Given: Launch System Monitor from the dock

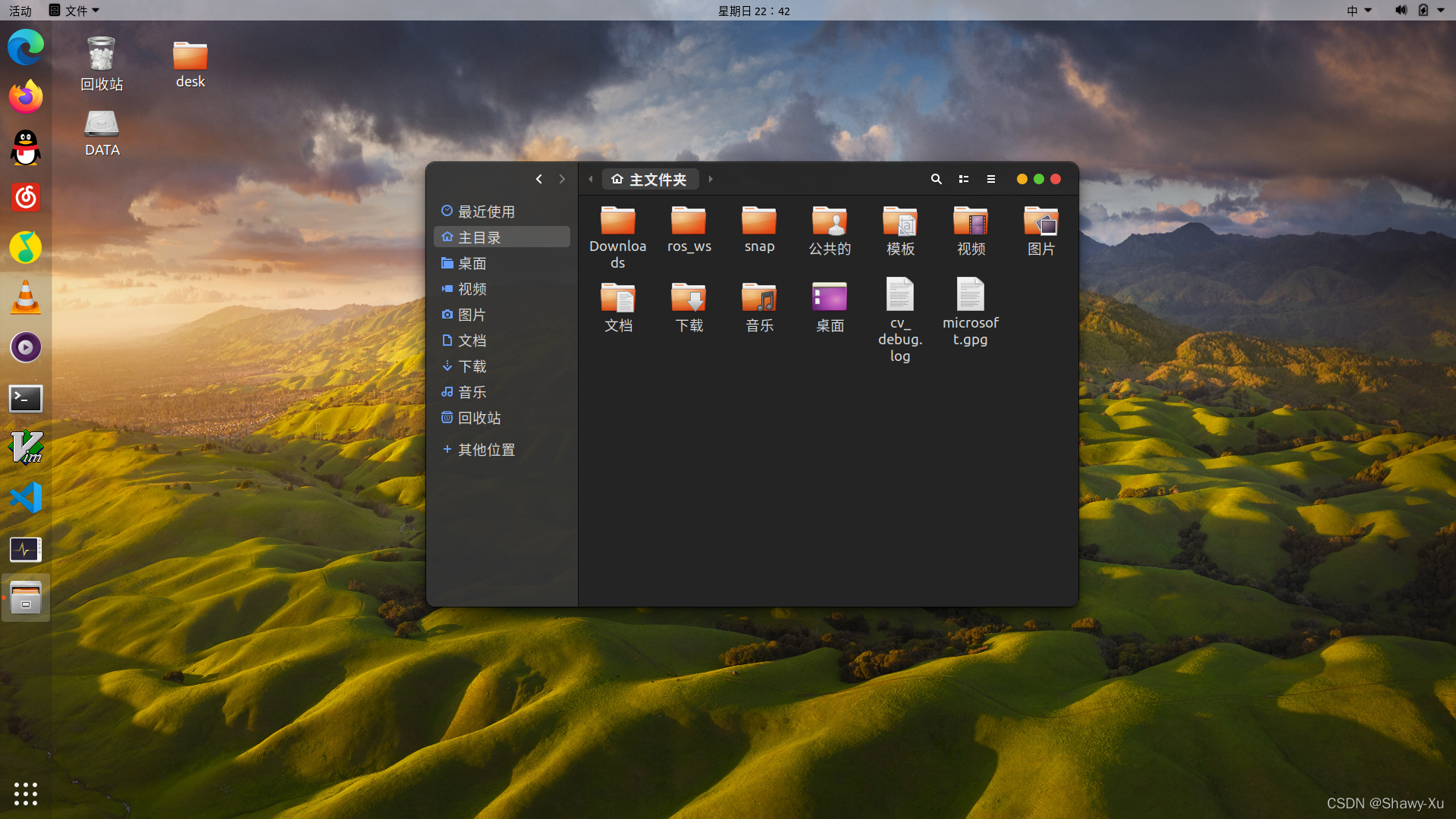Looking at the screenshot, I should point(26,549).
